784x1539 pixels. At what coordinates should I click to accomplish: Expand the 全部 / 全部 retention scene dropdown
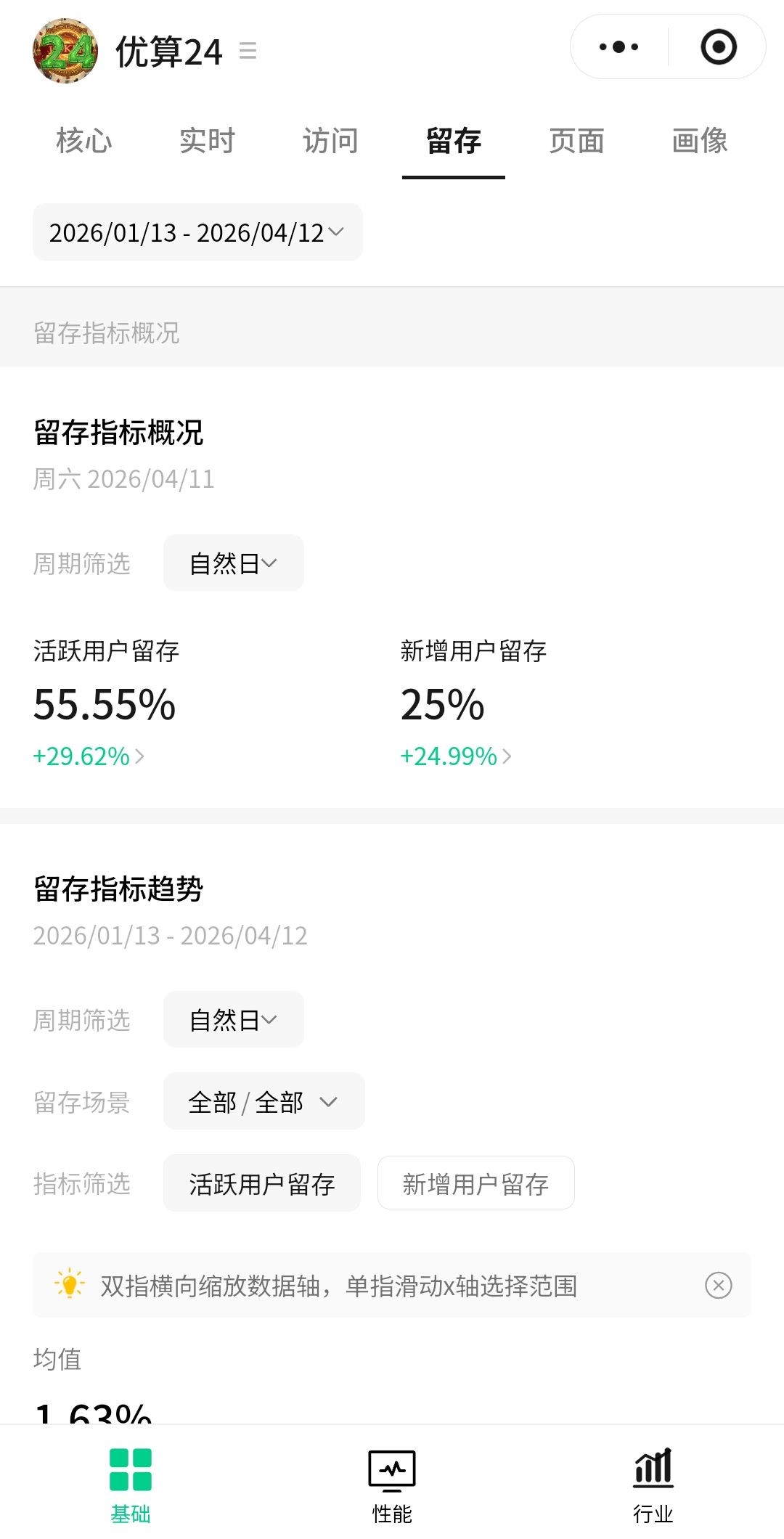264,1102
